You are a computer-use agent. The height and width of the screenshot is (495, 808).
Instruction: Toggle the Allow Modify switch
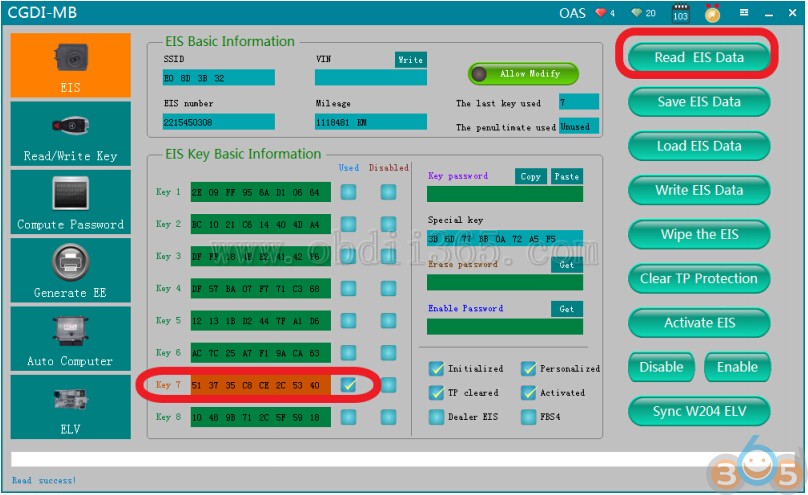[x=523, y=74]
